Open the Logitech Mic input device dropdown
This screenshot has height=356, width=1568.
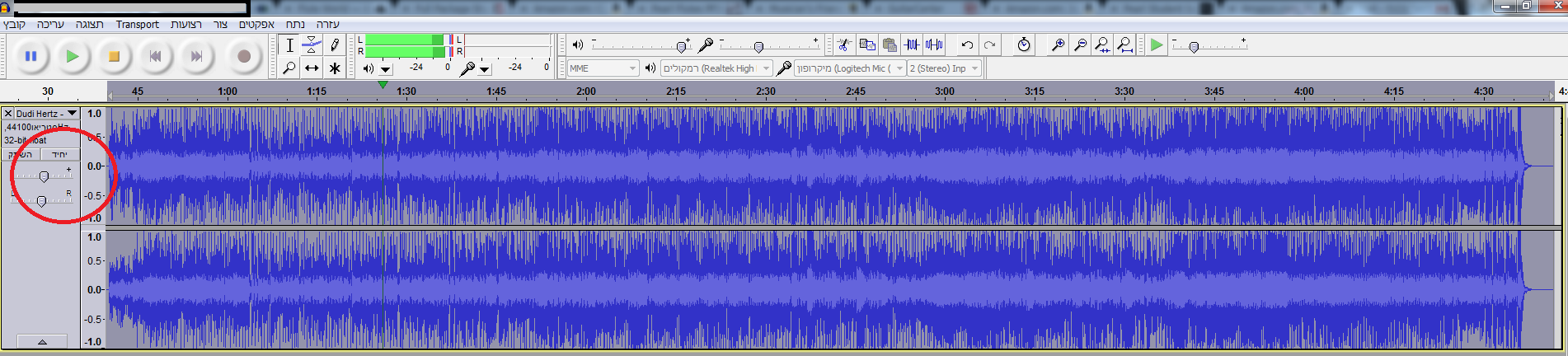(850, 68)
